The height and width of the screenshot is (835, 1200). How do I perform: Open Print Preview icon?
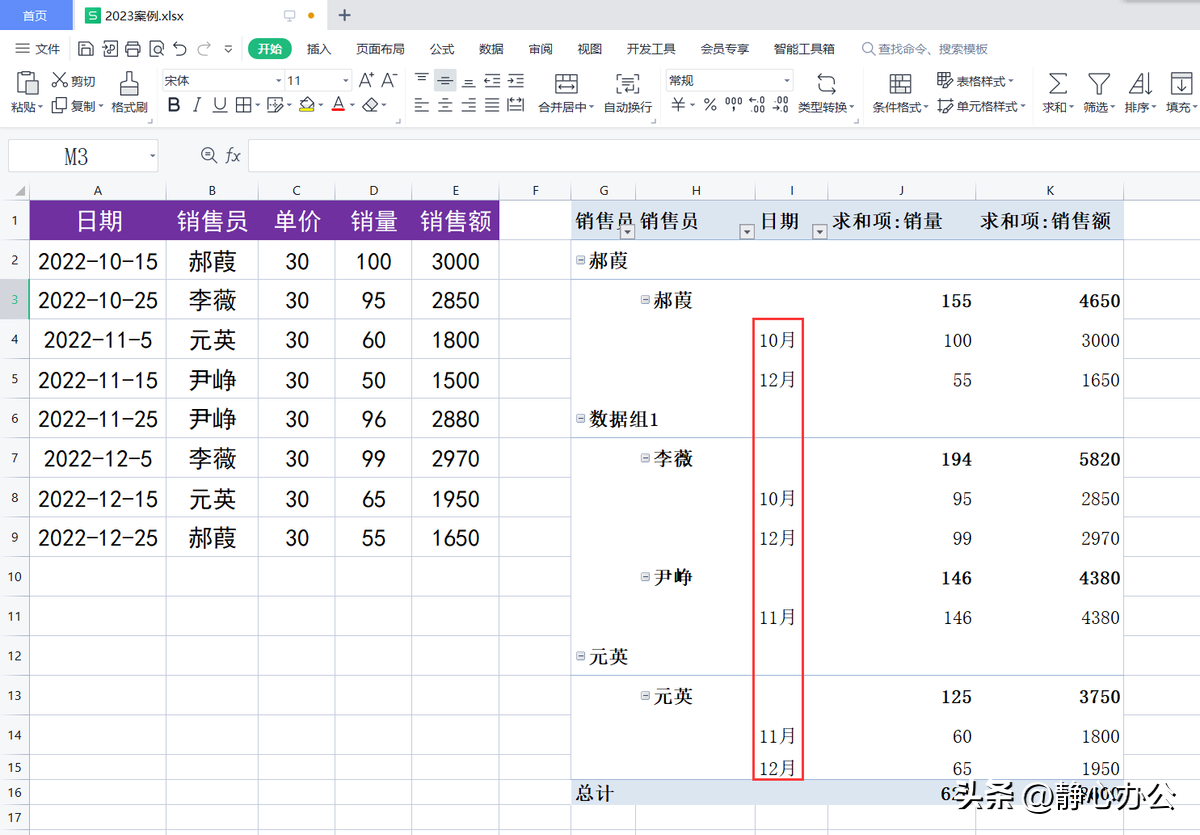click(156, 49)
